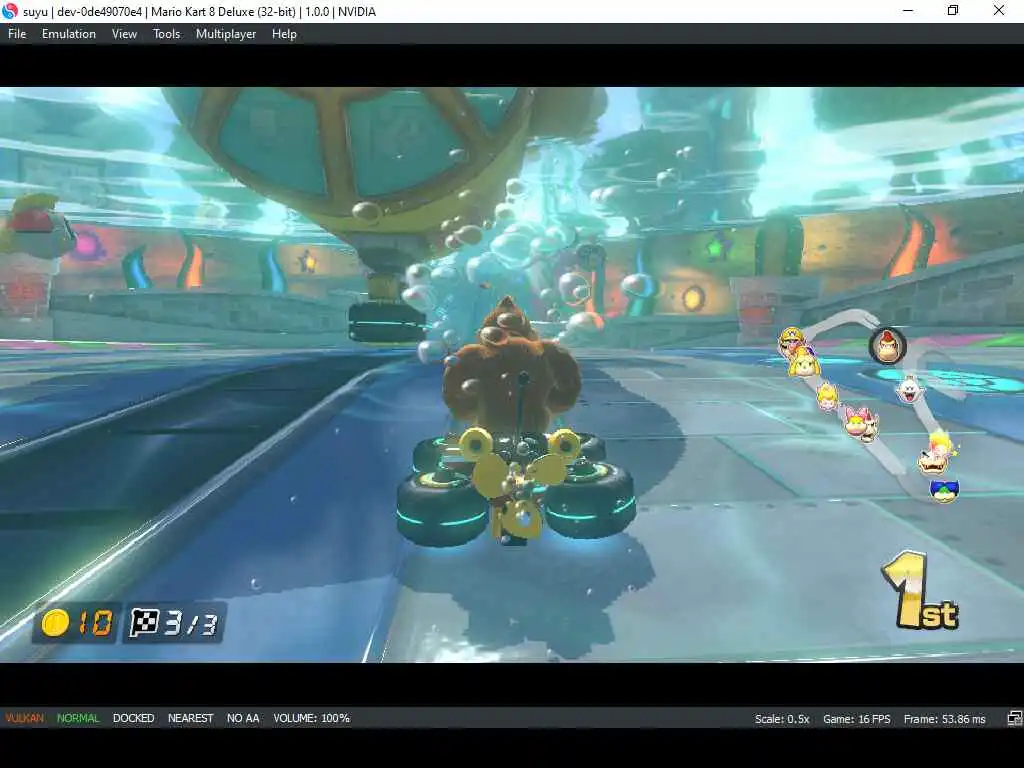Toggle the NORMAL GPU accuracy button
This screenshot has width=1024, height=768.
(78, 718)
